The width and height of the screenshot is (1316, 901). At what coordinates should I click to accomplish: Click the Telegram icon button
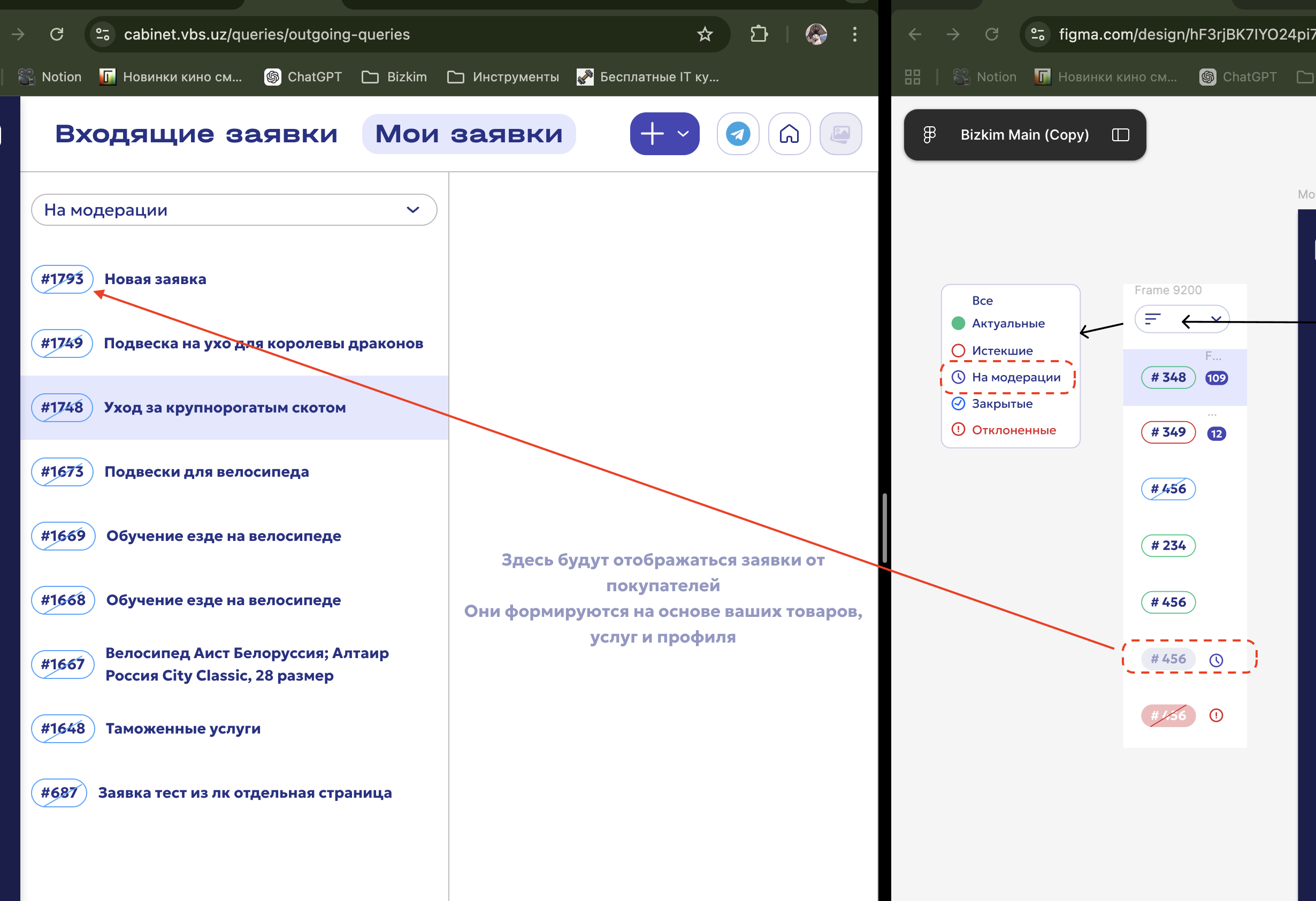click(x=738, y=134)
